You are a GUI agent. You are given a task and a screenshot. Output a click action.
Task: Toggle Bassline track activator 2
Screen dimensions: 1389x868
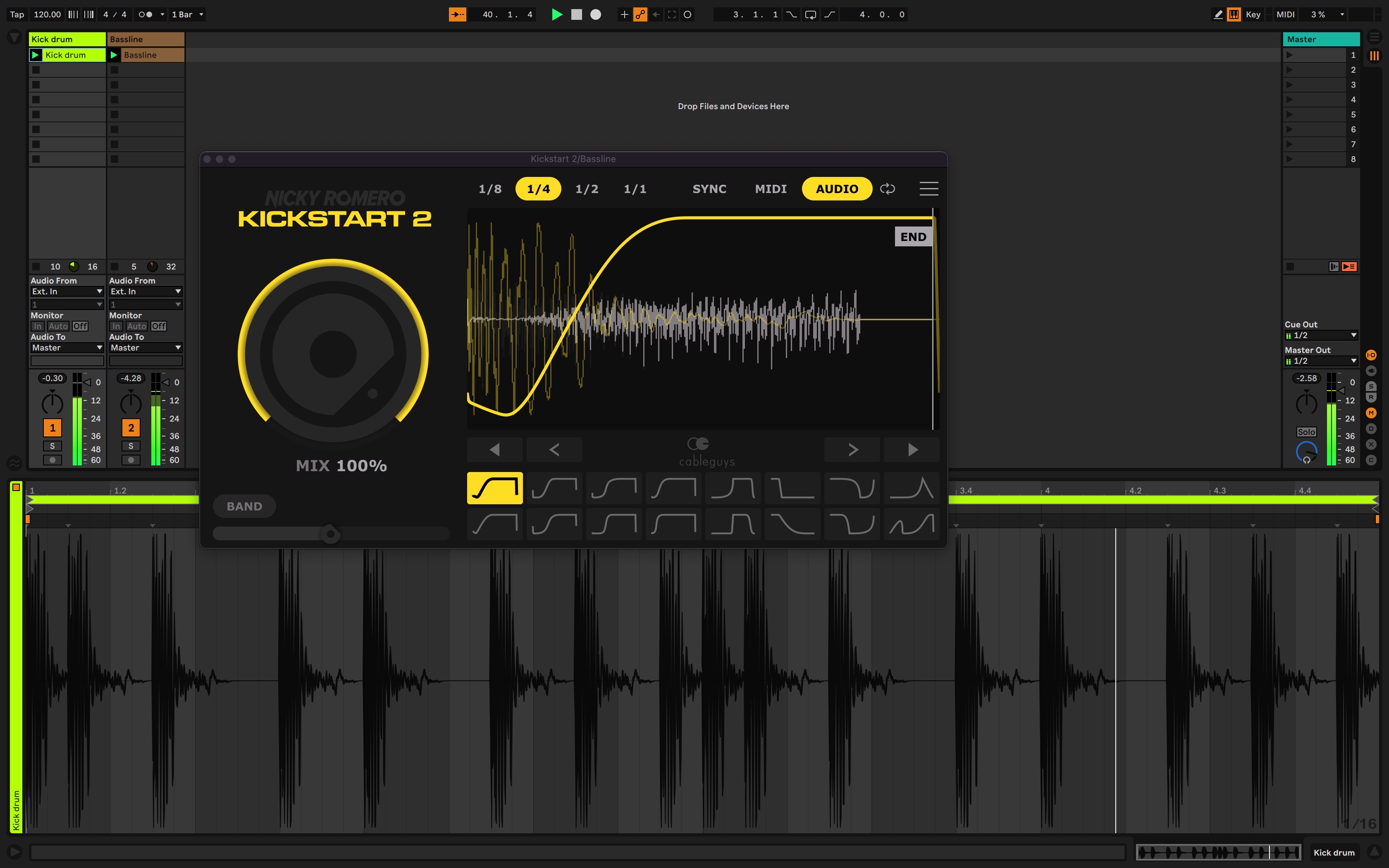[131, 428]
